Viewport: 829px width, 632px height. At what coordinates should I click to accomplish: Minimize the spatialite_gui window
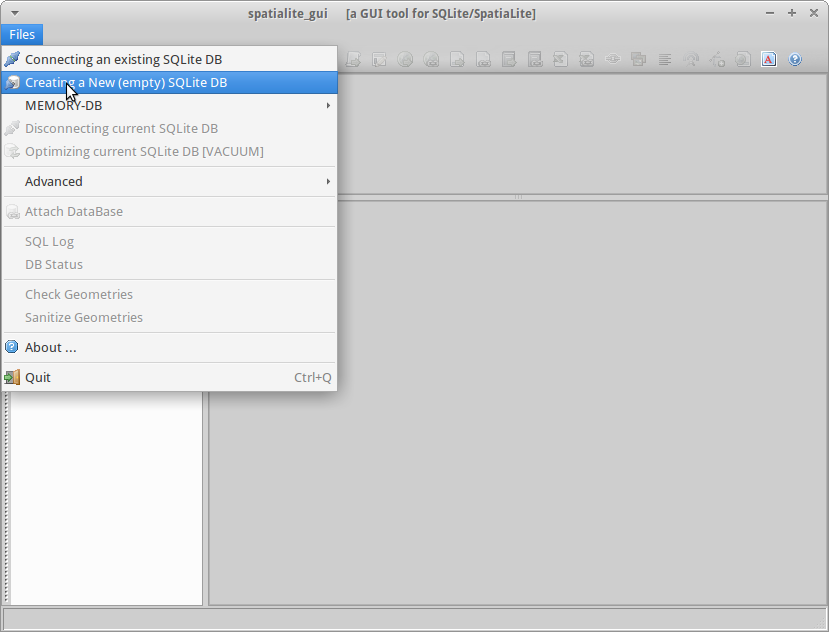click(770, 13)
